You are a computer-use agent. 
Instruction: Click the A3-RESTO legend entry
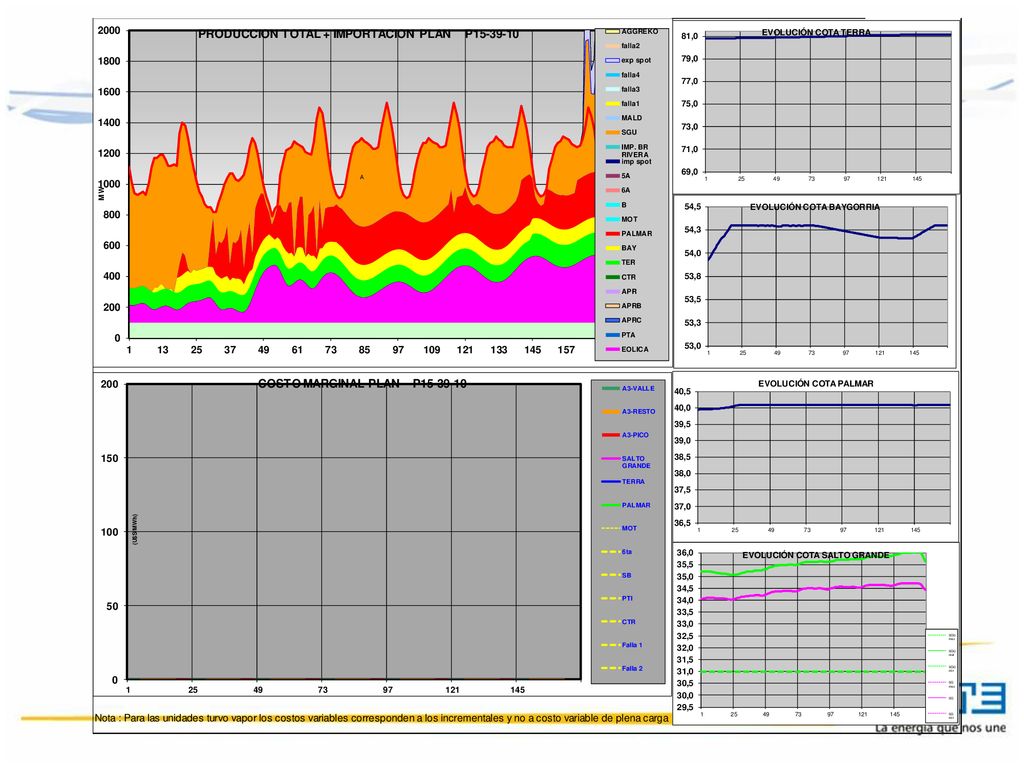(x=628, y=412)
